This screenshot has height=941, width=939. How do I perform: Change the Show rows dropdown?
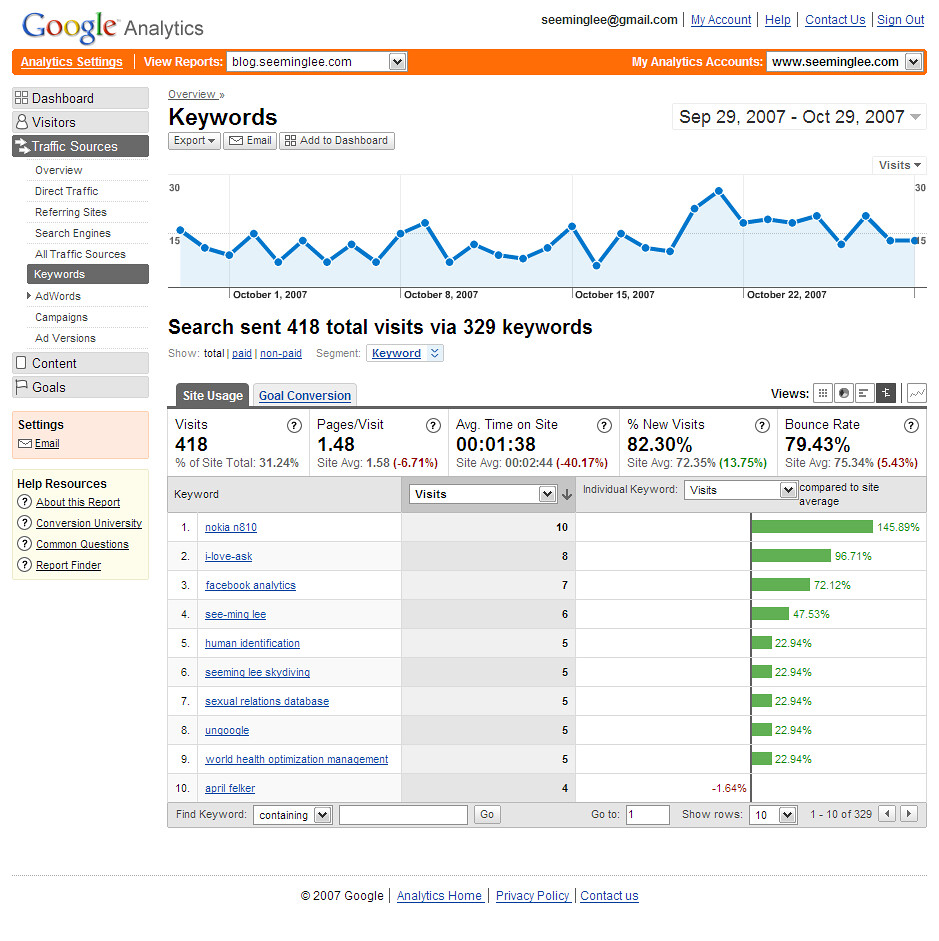click(773, 815)
